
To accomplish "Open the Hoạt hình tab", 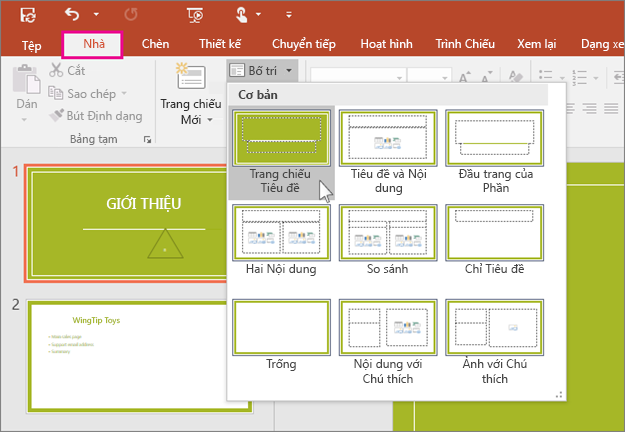I will point(386,44).
